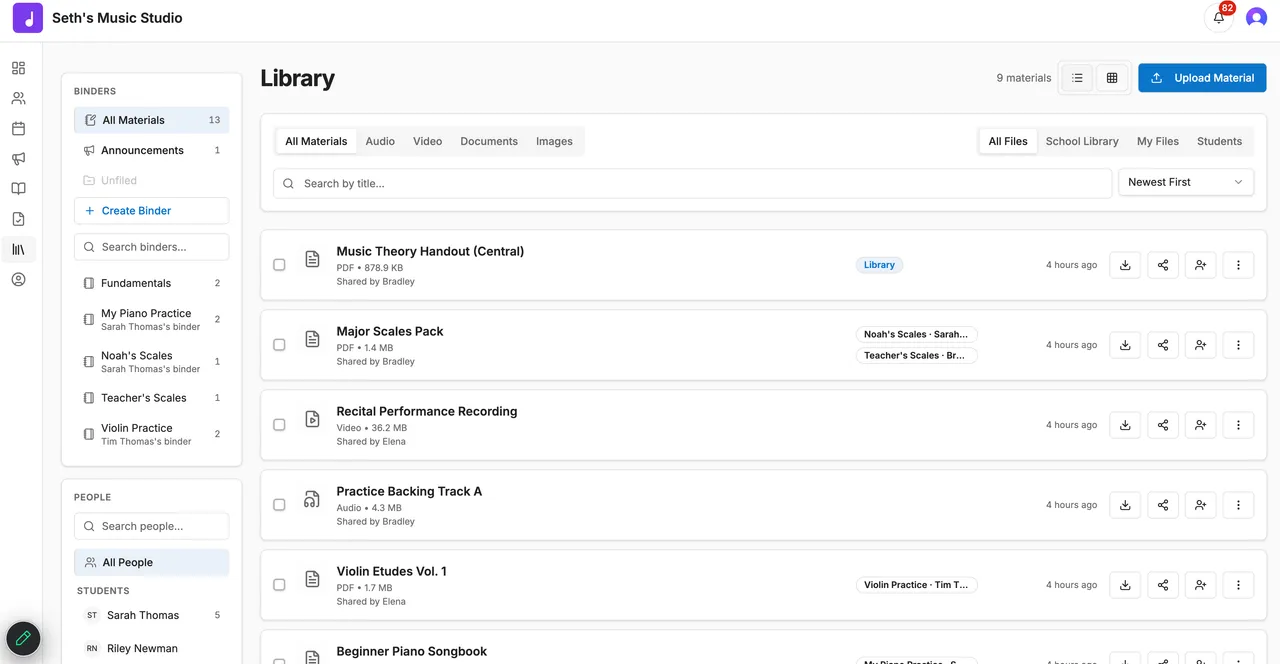This screenshot has height=664, width=1280.
Task: Open more options for Practice Backing Track A
Action: tap(1238, 505)
